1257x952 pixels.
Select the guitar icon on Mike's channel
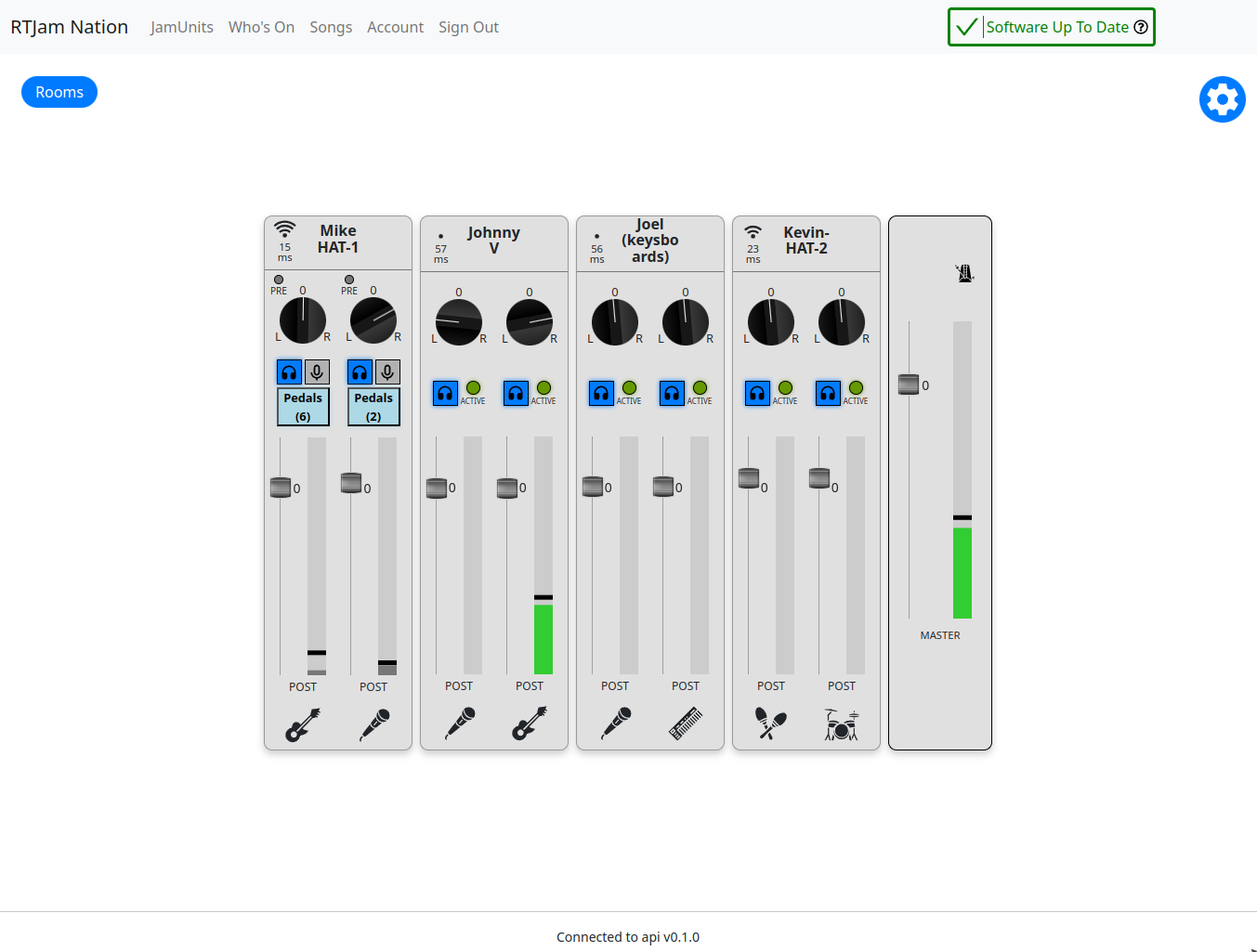click(303, 724)
